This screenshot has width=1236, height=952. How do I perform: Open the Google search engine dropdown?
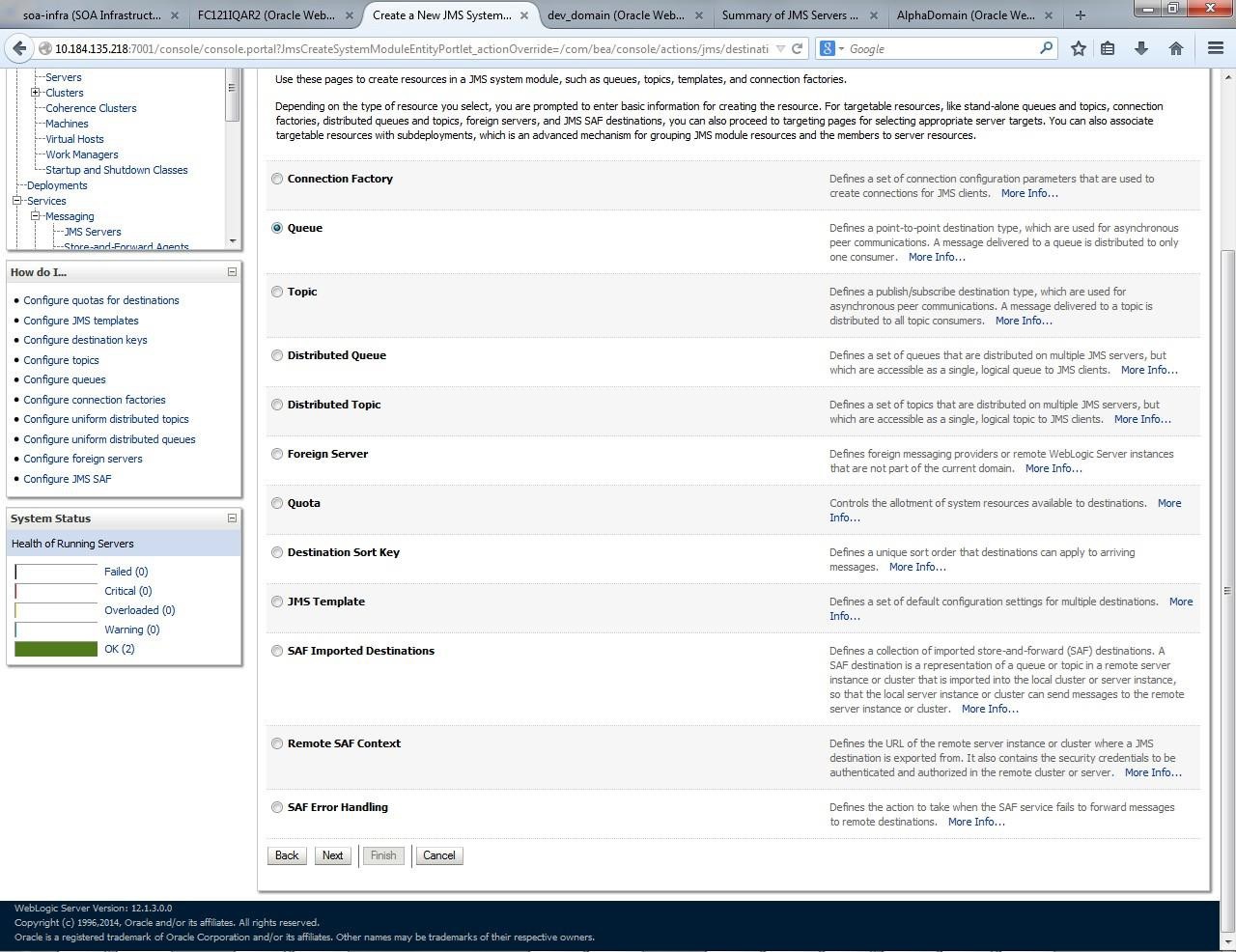tap(841, 48)
